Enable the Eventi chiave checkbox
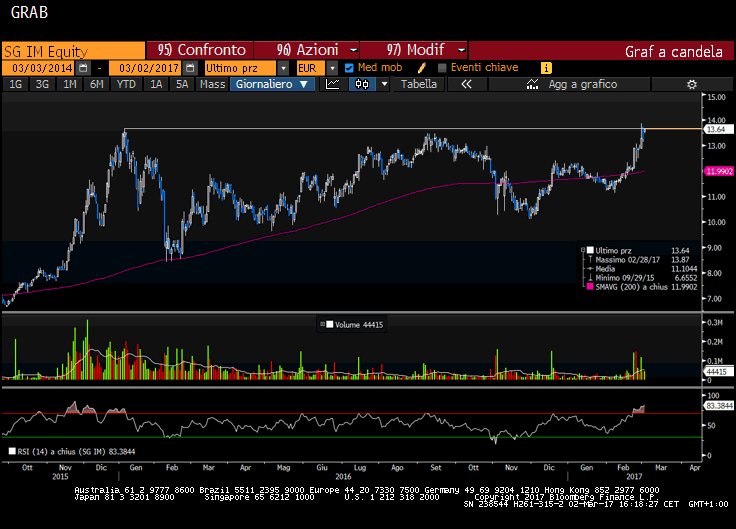736x529 pixels. (x=441, y=67)
